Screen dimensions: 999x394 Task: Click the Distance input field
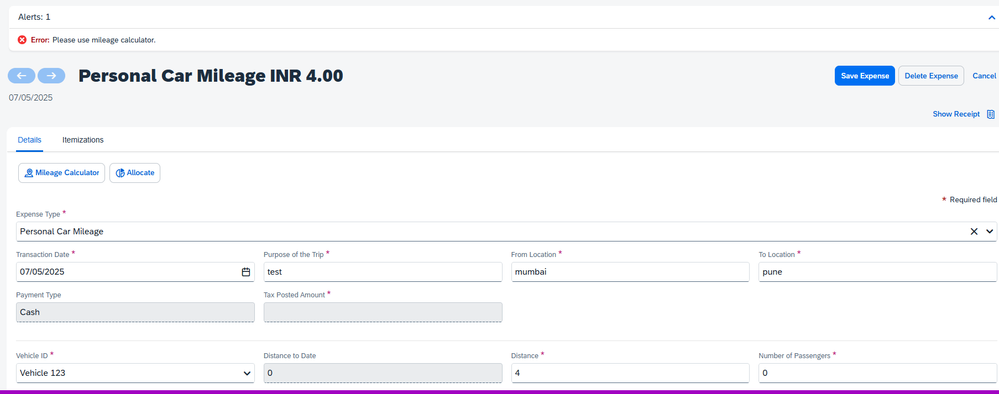630,373
